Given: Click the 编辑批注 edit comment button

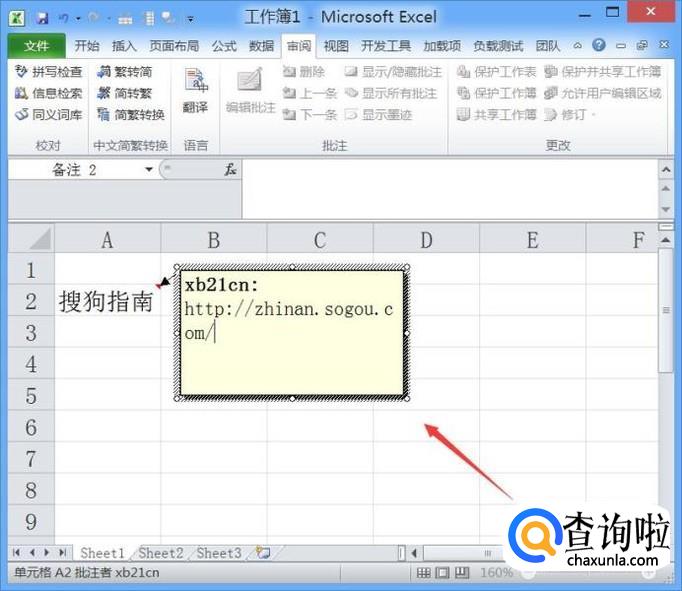Looking at the screenshot, I should (251, 90).
